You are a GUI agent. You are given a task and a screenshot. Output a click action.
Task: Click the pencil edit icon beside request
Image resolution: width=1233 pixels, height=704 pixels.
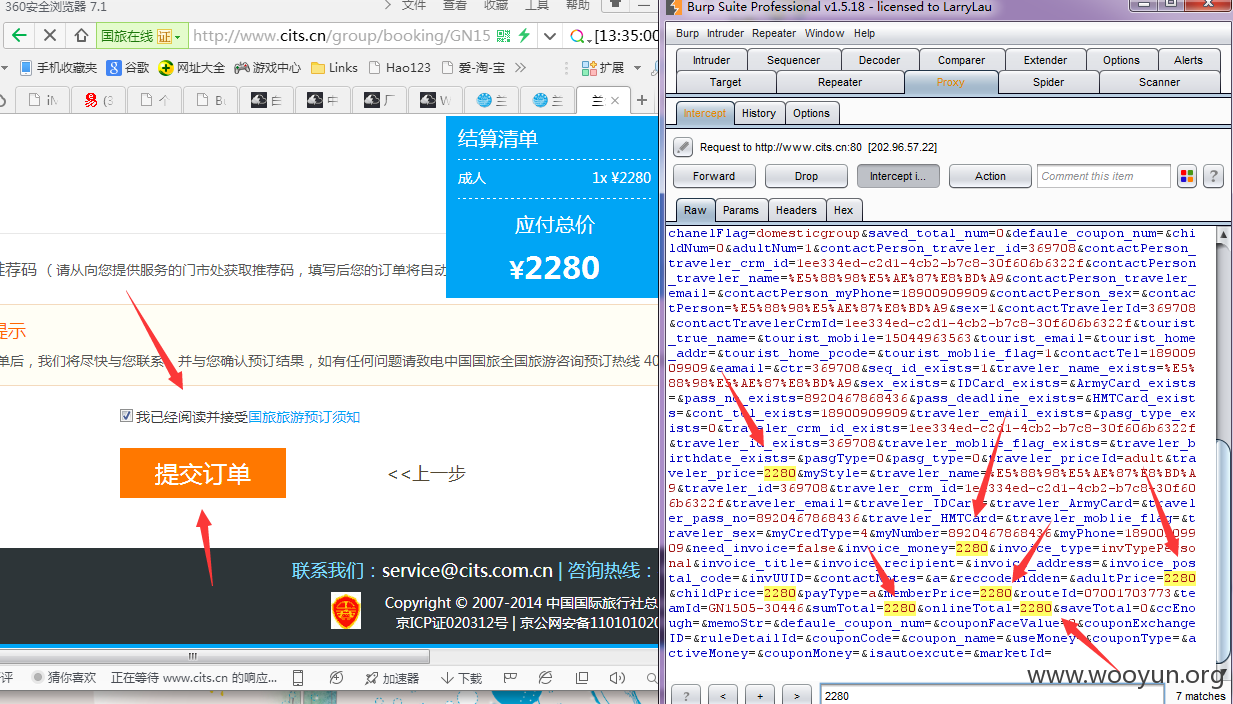[683, 147]
